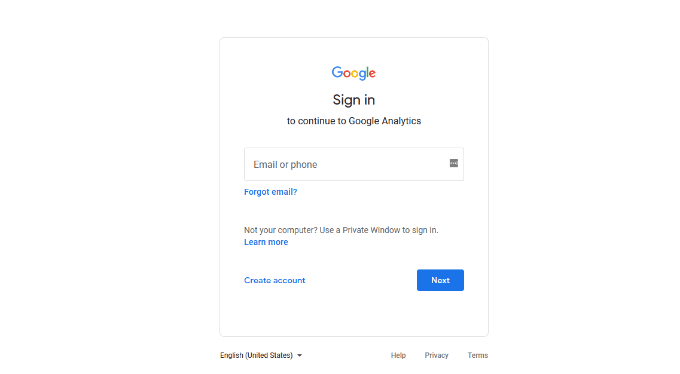Screen dimensions: 680x374
Task: Click the 'to continue to Google Analytics' subtitle
Action: pyautogui.click(x=354, y=121)
